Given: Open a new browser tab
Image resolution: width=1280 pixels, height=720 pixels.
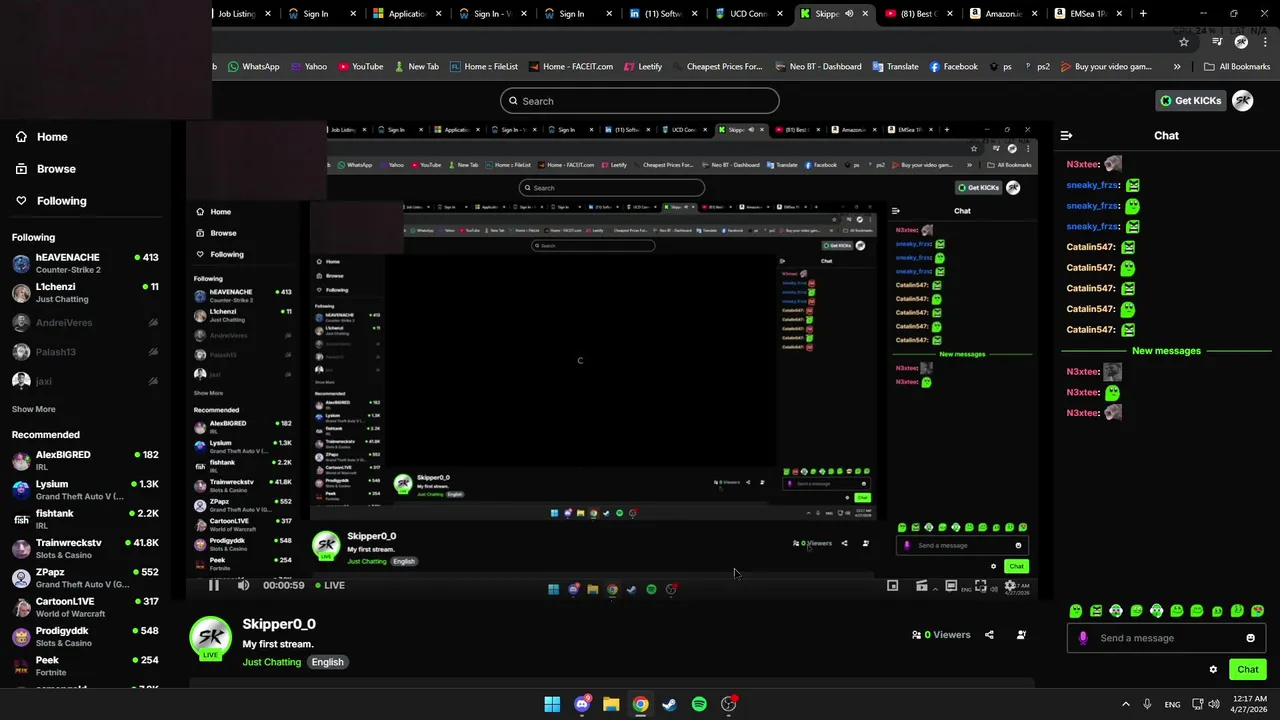Looking at the screenshot, I should 1143,14.
